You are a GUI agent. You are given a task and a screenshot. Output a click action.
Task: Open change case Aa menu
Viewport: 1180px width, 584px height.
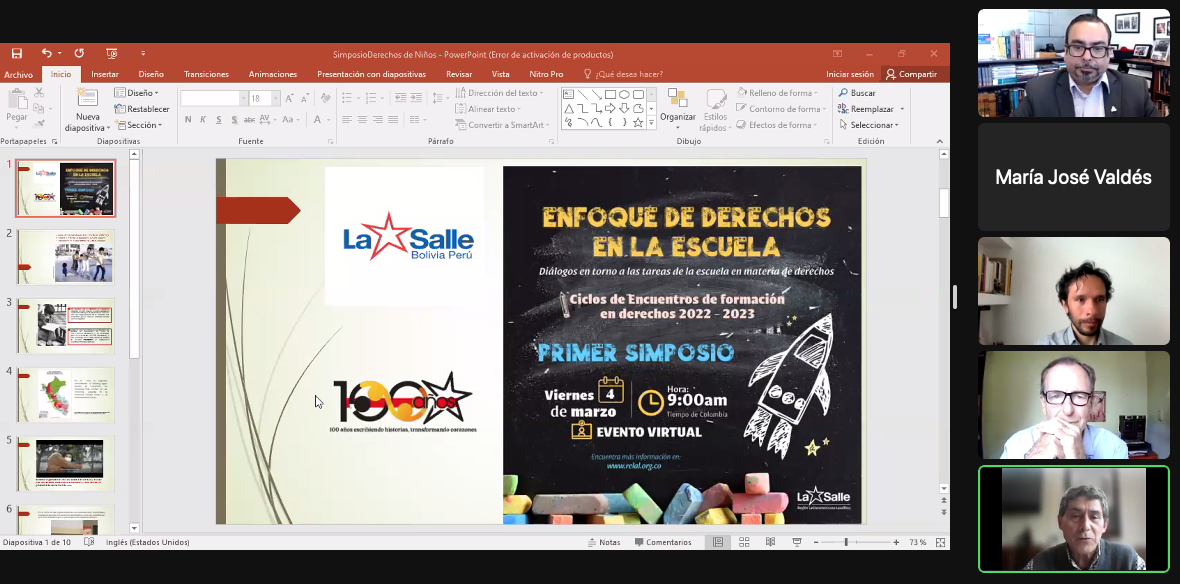[x=292, y=120]
